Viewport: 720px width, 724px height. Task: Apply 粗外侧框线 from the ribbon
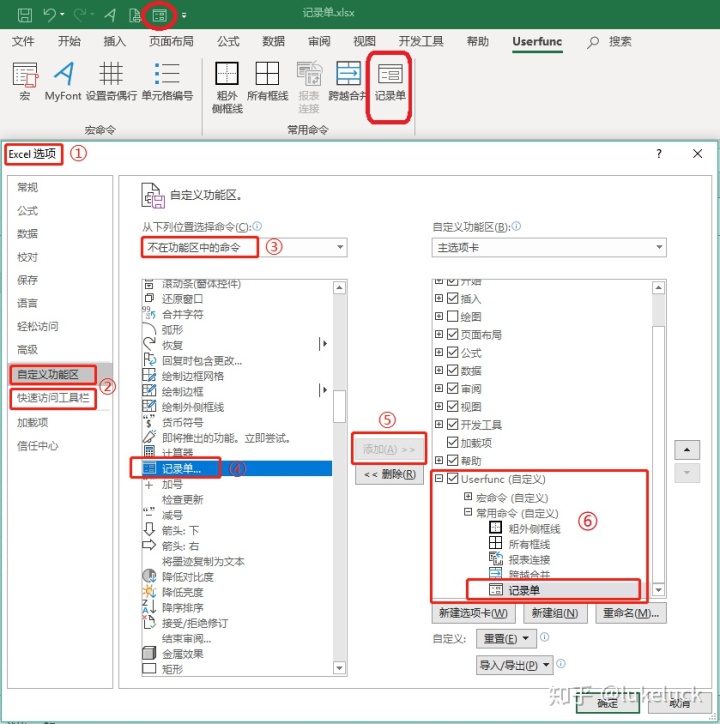coord(227,88)
